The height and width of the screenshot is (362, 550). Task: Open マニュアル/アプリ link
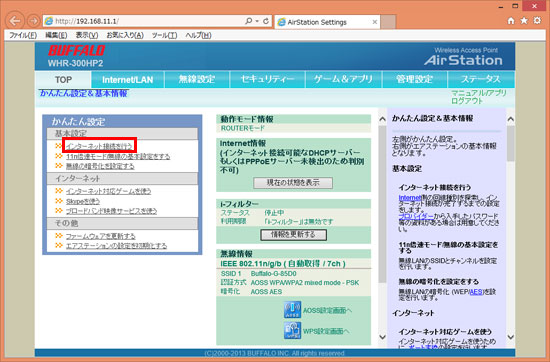point(478,93)
